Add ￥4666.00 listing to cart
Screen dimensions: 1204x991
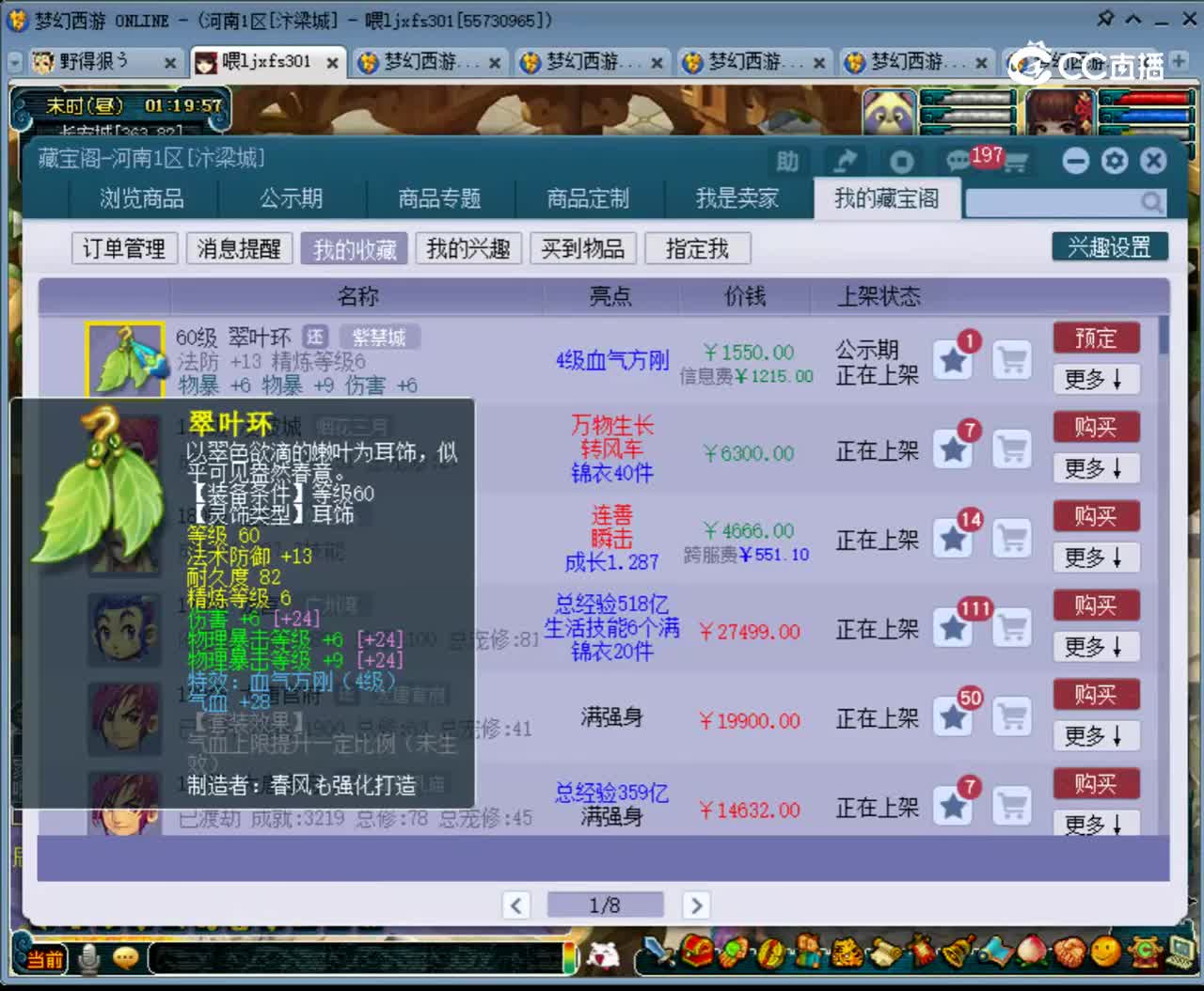1012,539
